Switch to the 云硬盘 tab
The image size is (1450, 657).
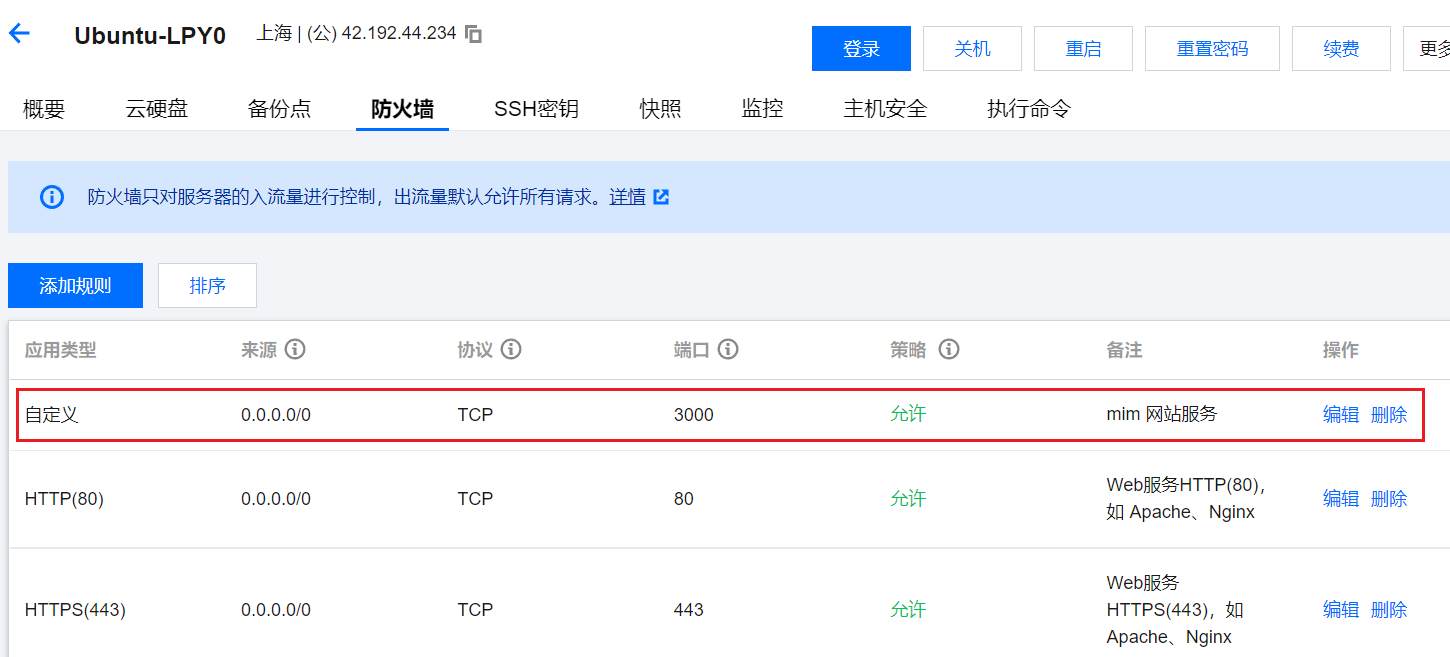pos(156,109)
